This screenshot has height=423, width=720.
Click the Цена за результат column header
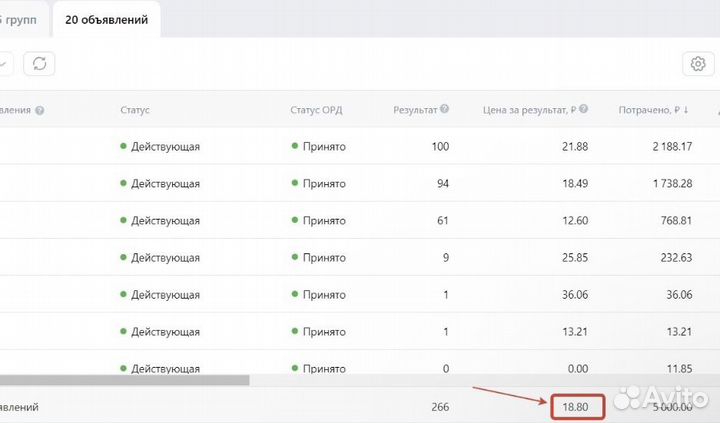[529, 110]
